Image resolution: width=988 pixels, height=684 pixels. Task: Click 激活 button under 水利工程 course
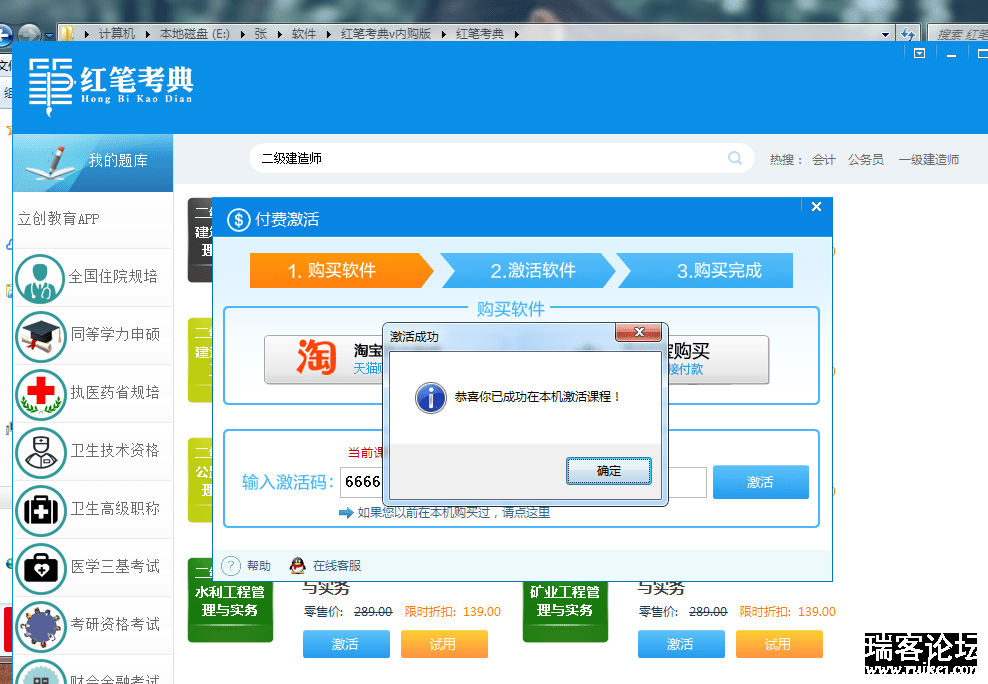(x=346, y=644)
